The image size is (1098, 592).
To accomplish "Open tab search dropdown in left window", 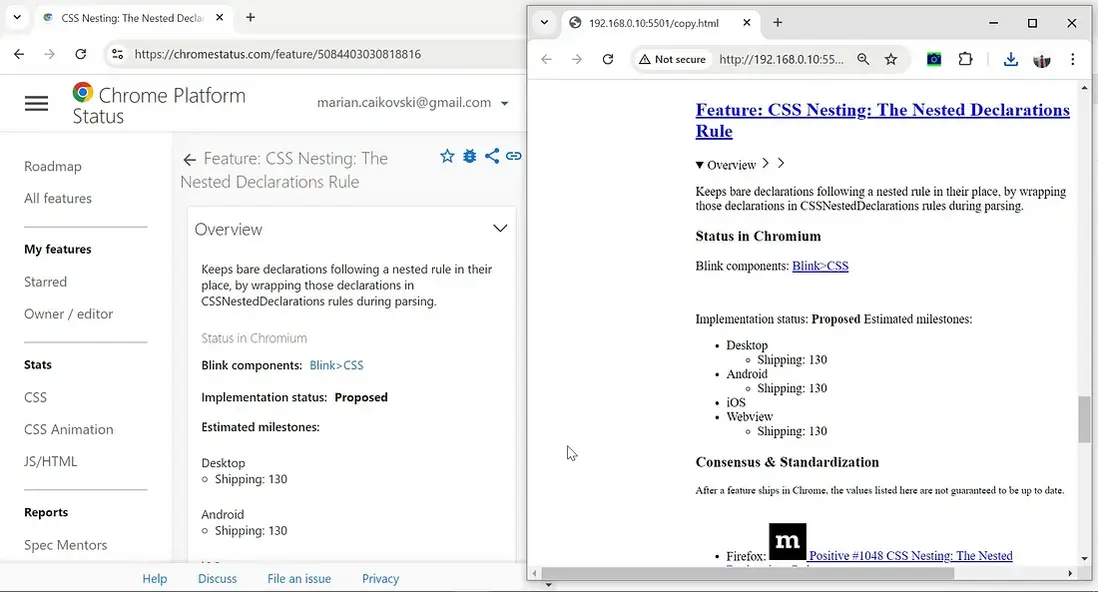I will click(17, 18).
